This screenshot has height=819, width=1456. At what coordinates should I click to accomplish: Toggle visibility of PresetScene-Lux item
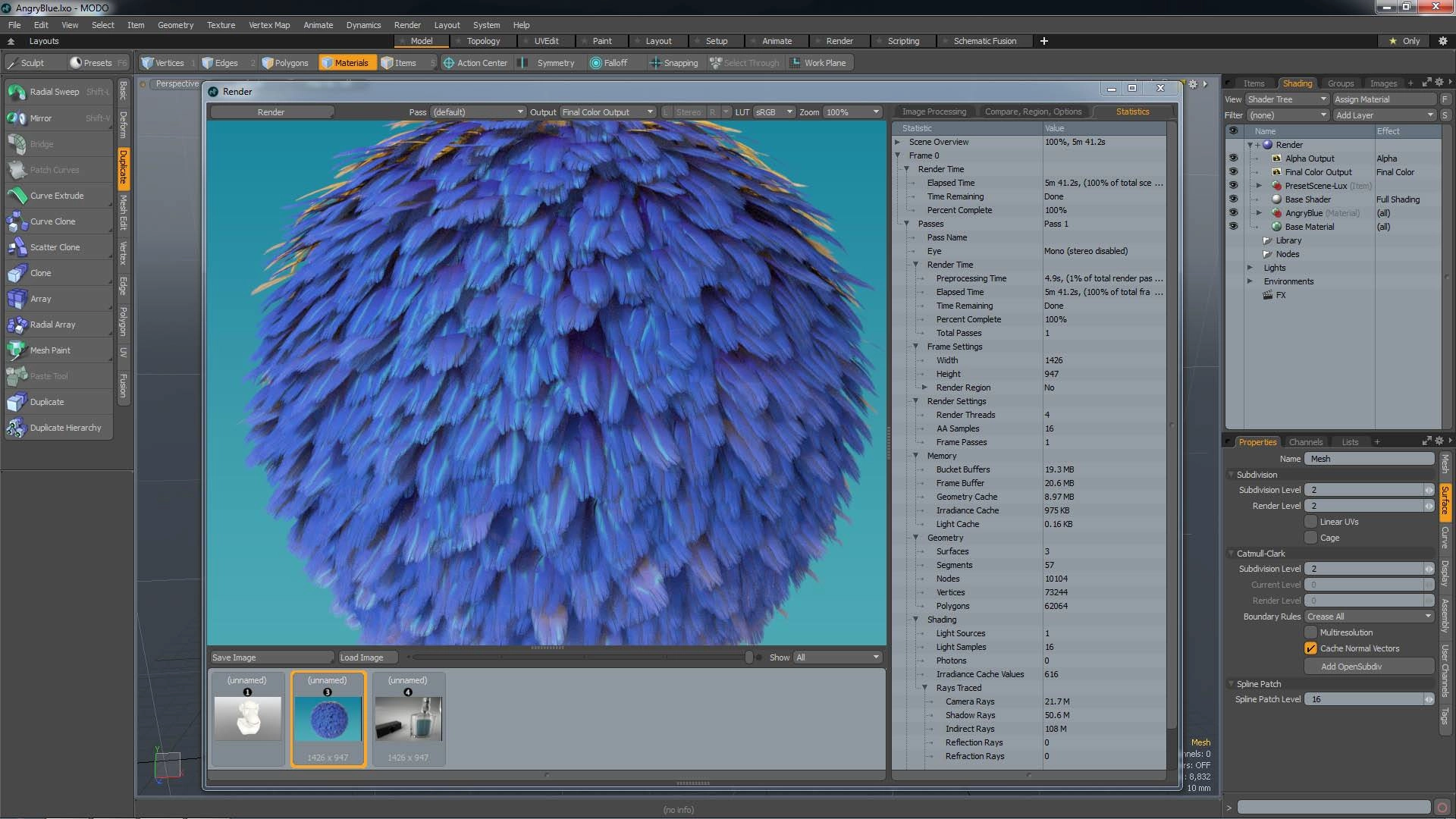1233,186
